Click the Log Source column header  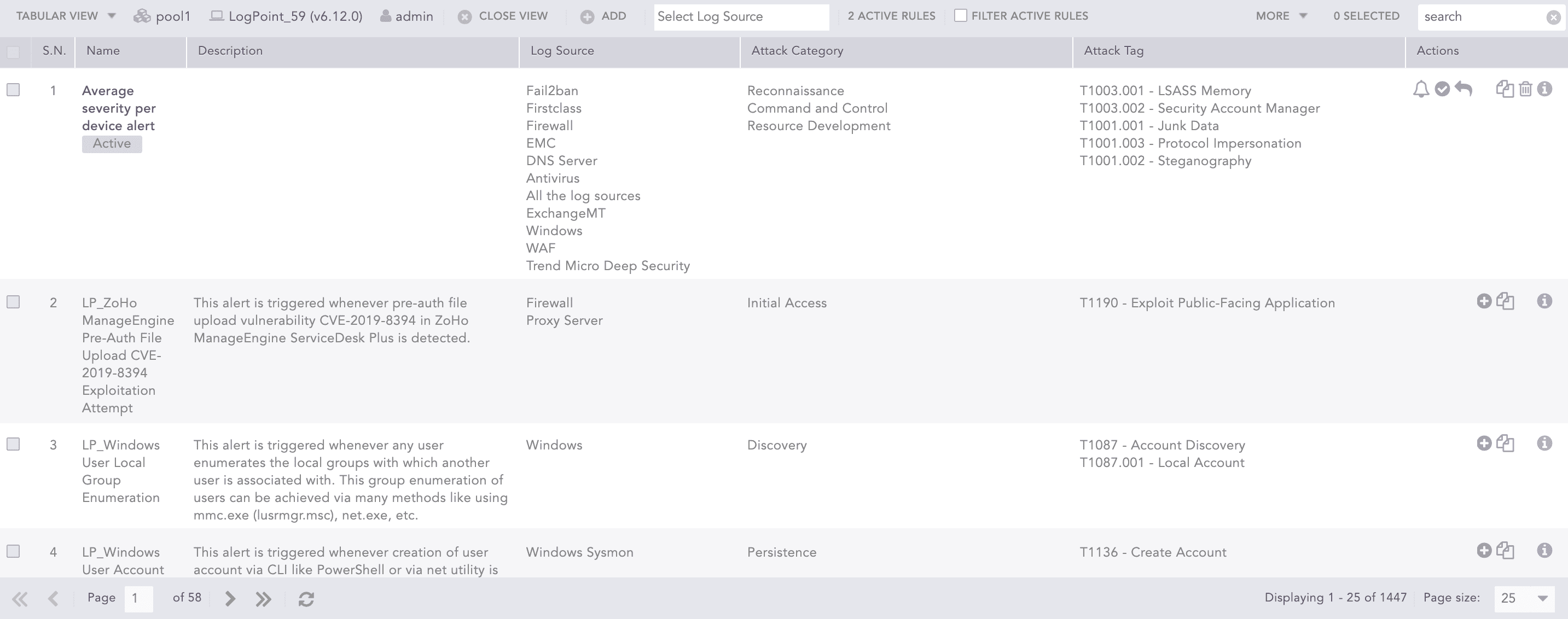coord(562,51)
